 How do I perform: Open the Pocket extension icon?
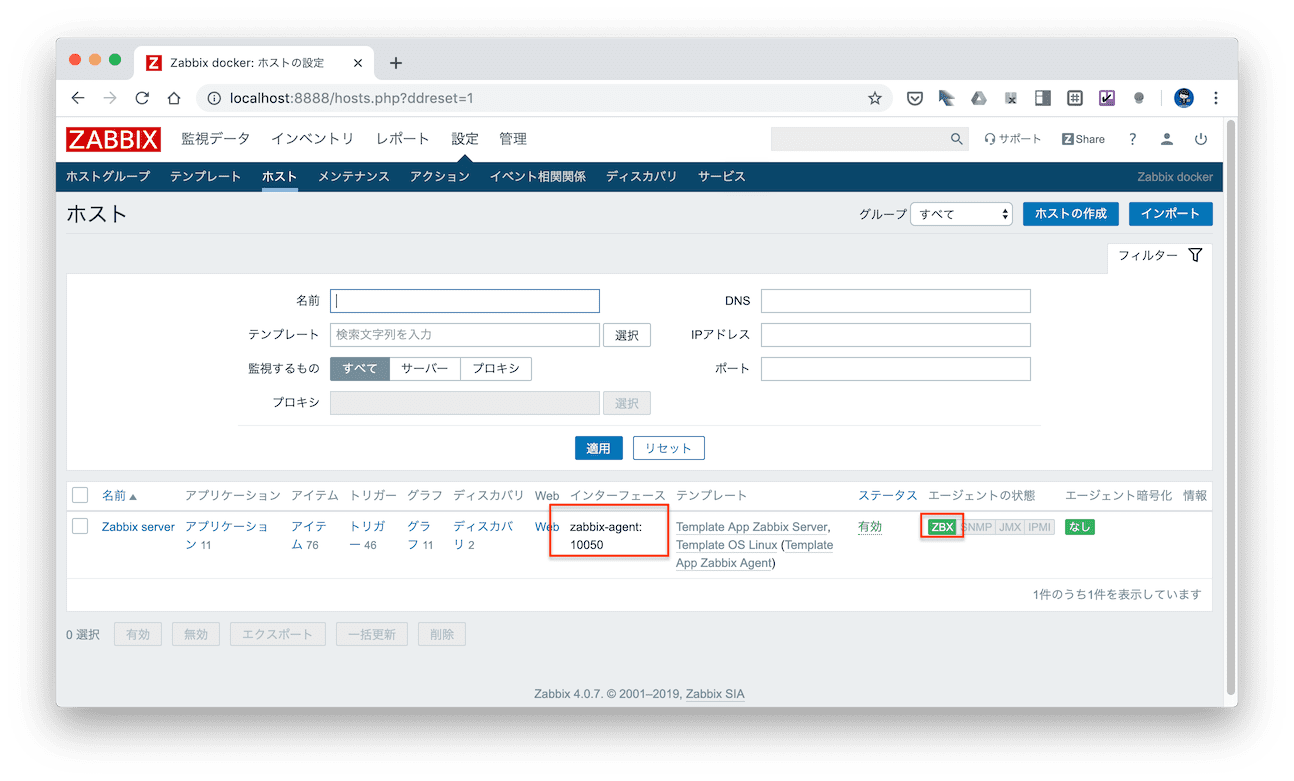pos(914,98)
